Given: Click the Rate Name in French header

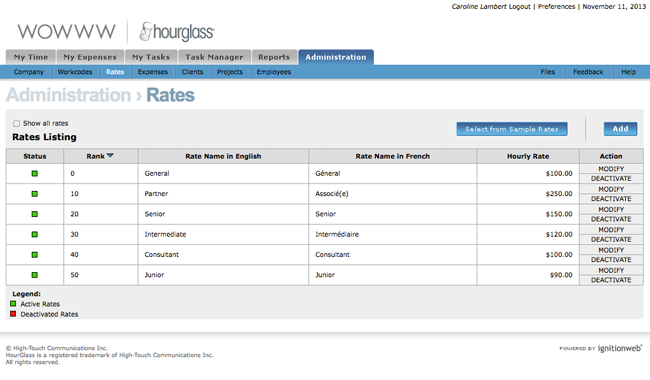Looking at the screenshot, I should tap(393, 156).
